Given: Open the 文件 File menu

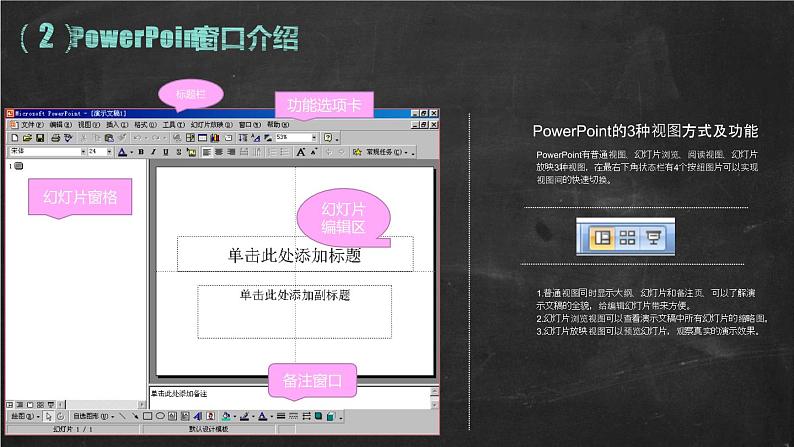Looking at the screenshot, I should tap(32, 125).
